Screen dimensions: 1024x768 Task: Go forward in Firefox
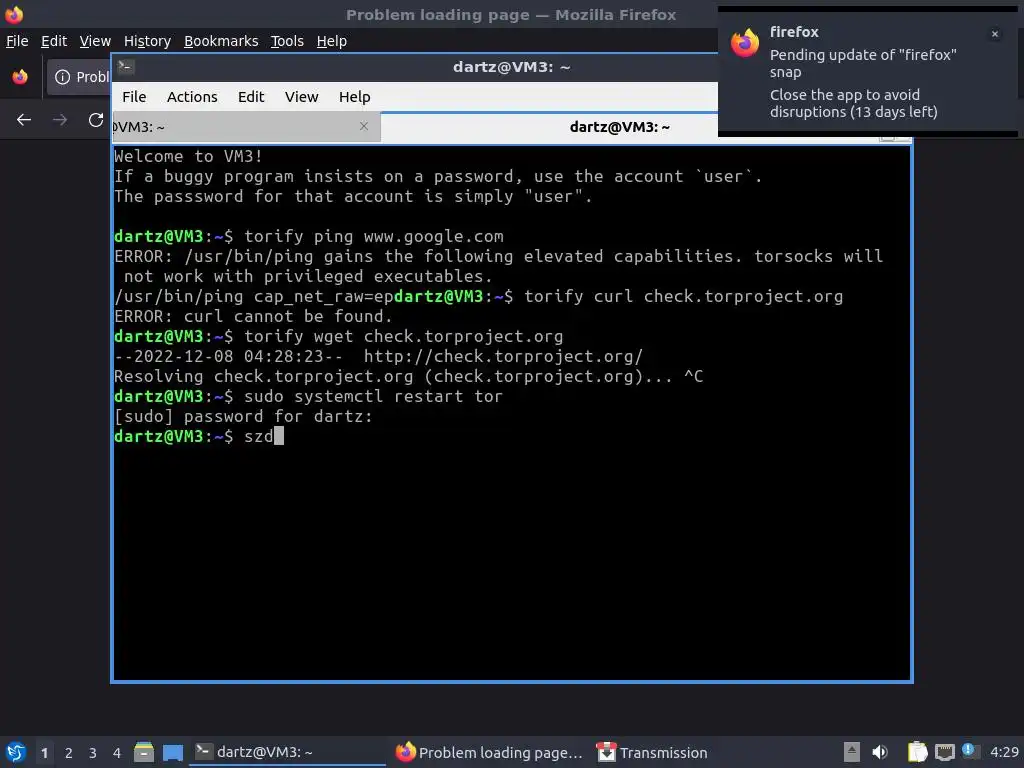click(x=59, y=120)
